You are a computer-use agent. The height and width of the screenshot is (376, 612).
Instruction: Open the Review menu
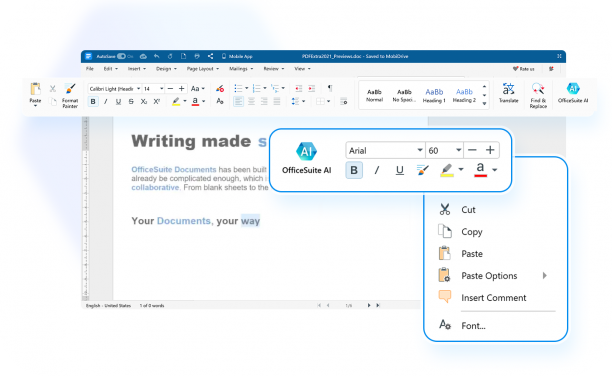274,69
